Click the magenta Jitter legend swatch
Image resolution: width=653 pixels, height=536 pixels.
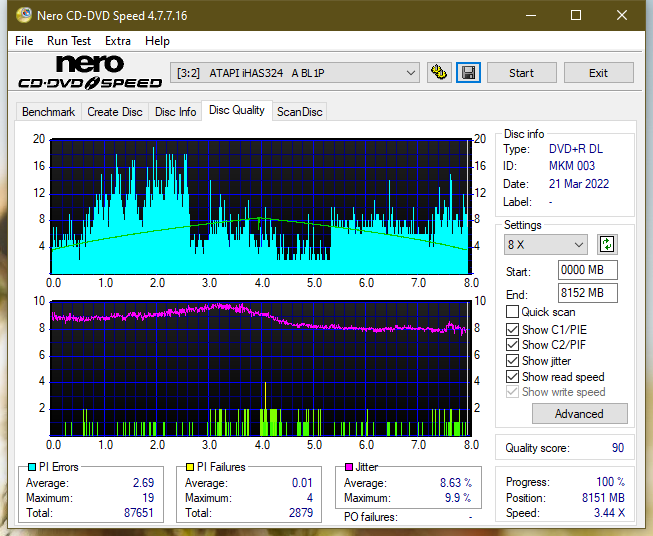coord(349,467)
